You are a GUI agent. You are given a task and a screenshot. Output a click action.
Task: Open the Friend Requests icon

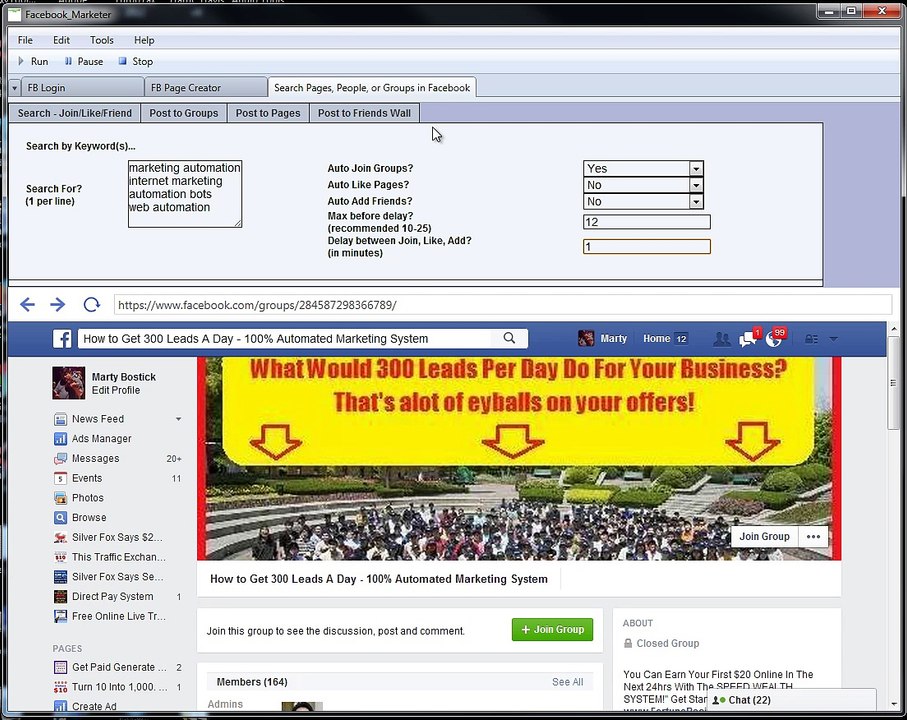(x=721, y=339)
